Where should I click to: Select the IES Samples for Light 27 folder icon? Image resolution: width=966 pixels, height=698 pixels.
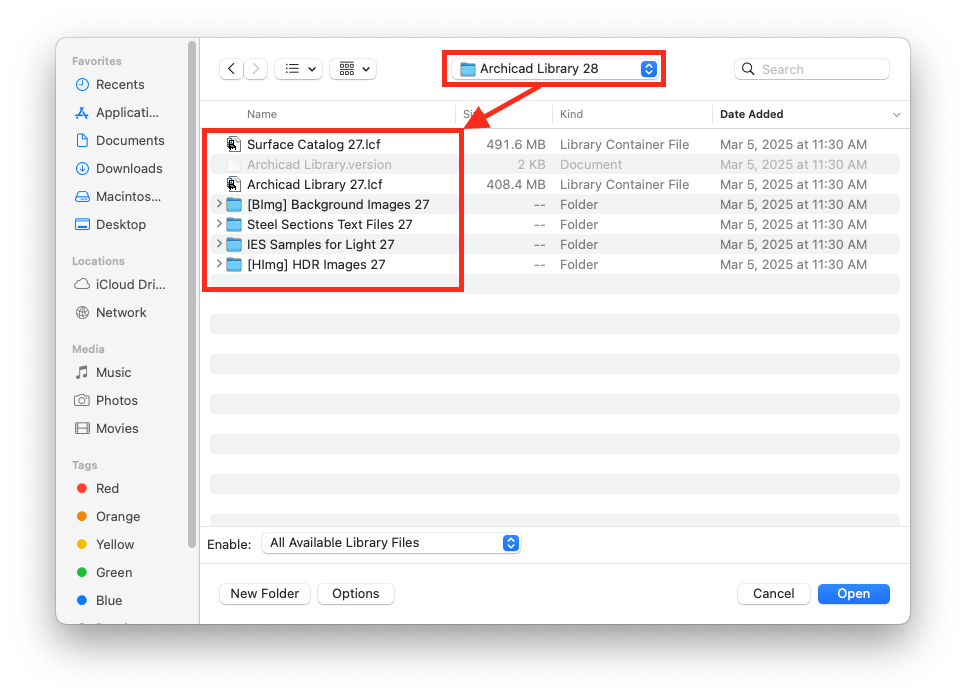click(234, 245)
